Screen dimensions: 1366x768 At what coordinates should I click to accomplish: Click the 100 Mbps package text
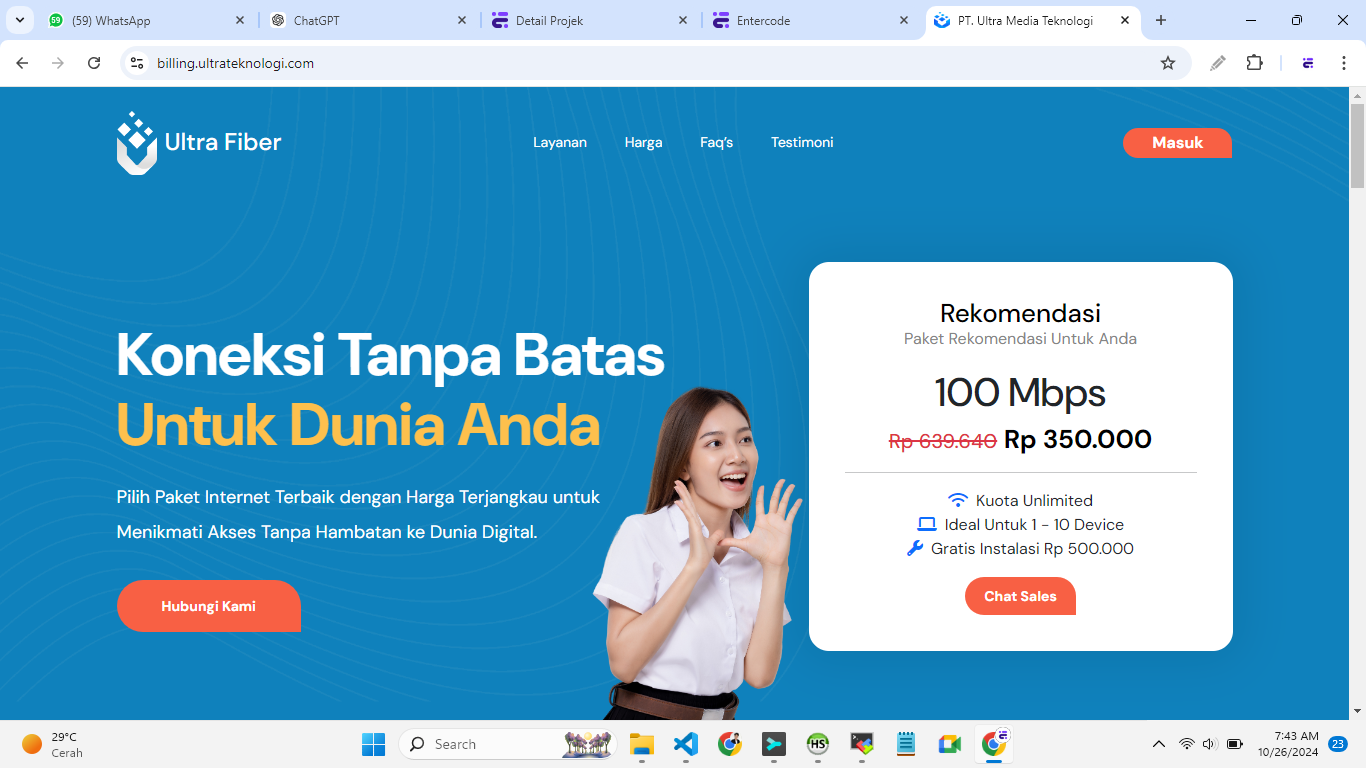[x=1020, y=392]
